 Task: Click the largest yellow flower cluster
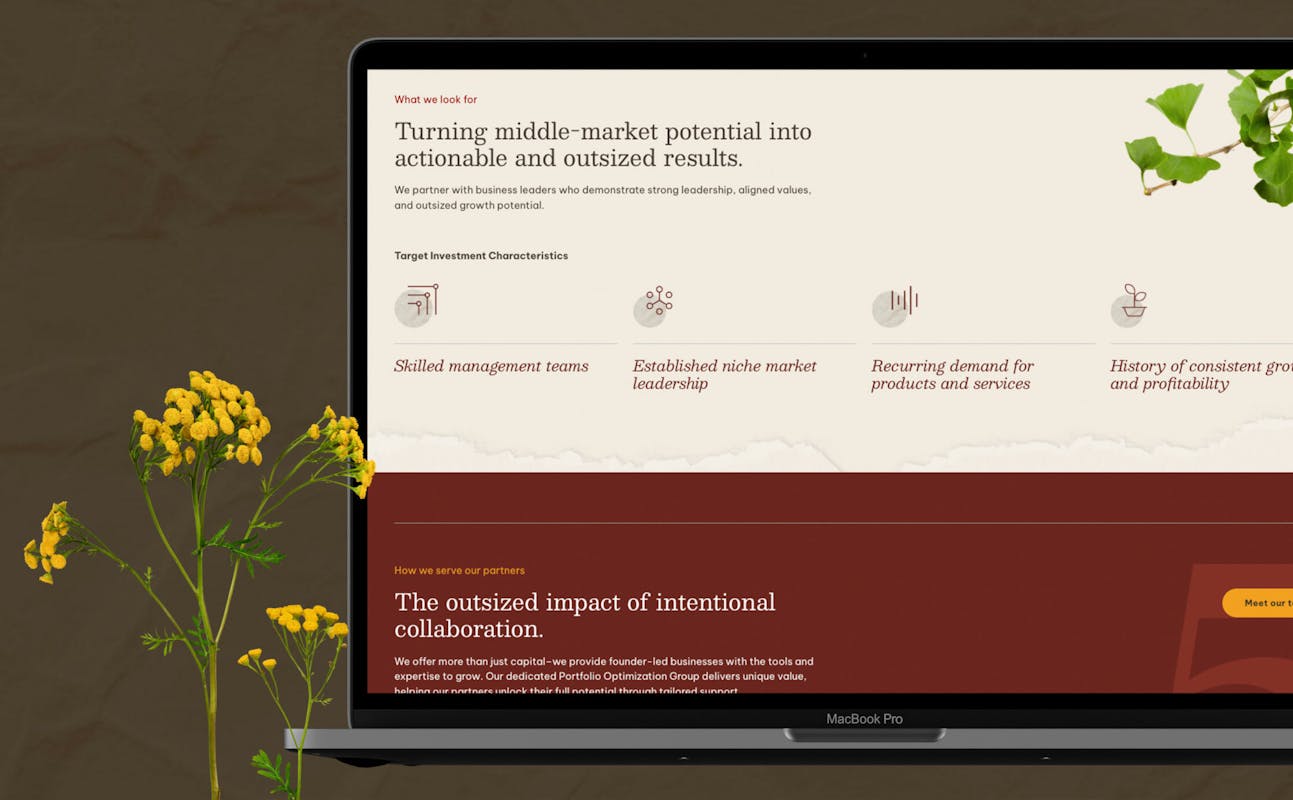coord(205,418)
